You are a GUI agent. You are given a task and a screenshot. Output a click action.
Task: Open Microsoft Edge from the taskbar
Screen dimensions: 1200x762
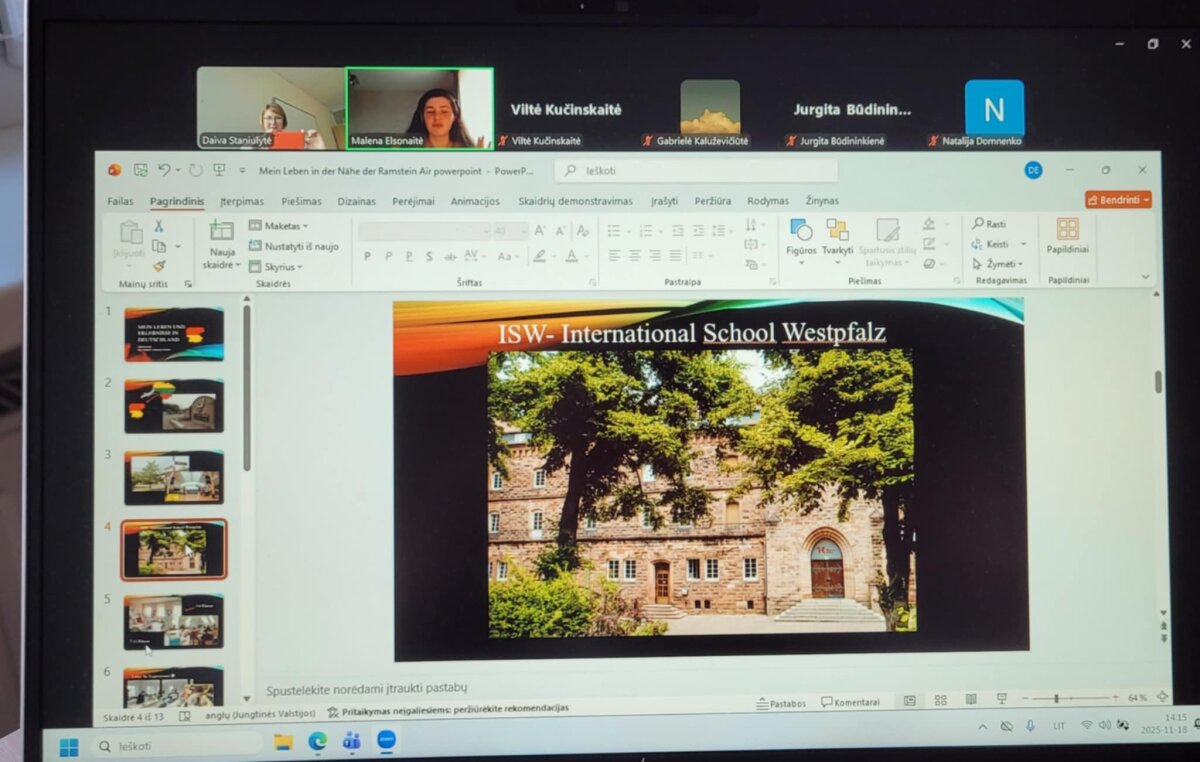pos(317,741)
